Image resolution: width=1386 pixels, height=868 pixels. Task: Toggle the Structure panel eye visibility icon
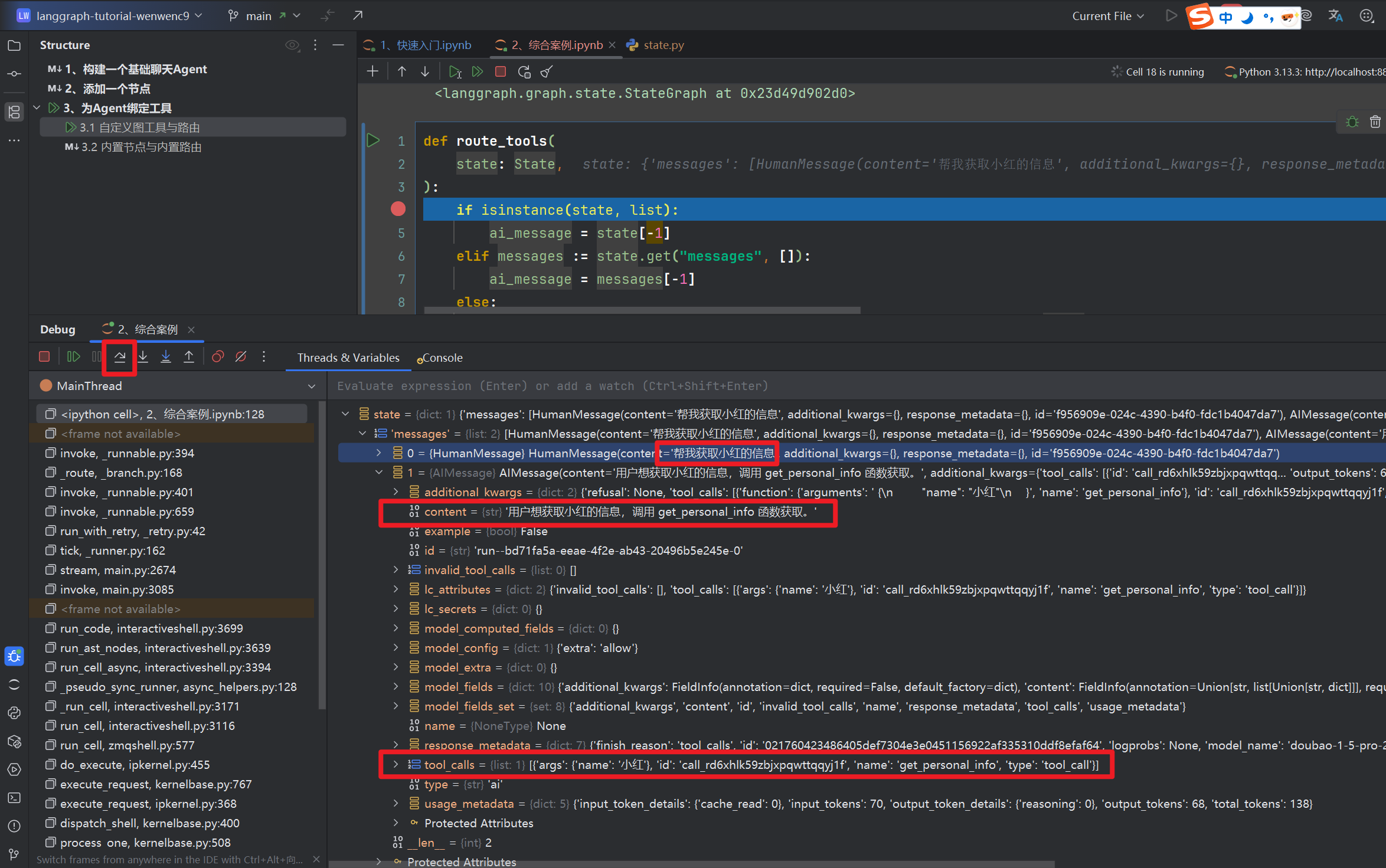[292, 45]
